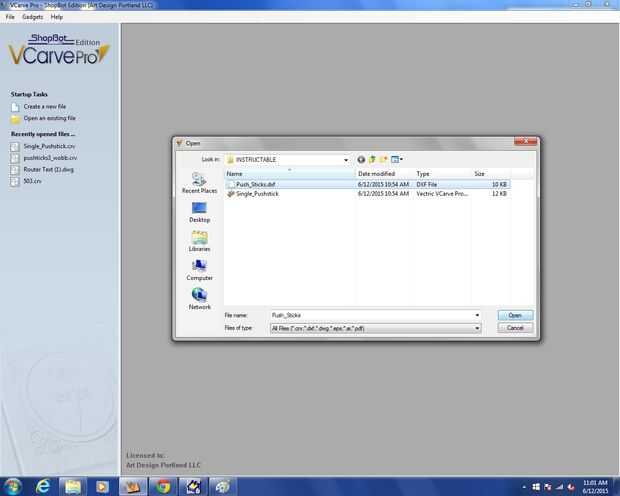Click Create a new file page icon

coord(15,107)
